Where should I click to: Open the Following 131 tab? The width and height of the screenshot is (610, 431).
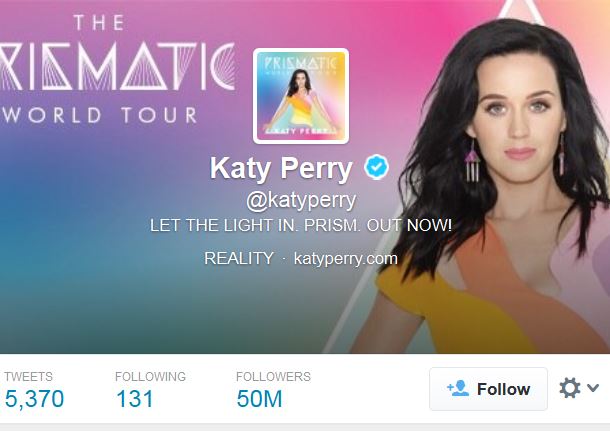point(150,391)
